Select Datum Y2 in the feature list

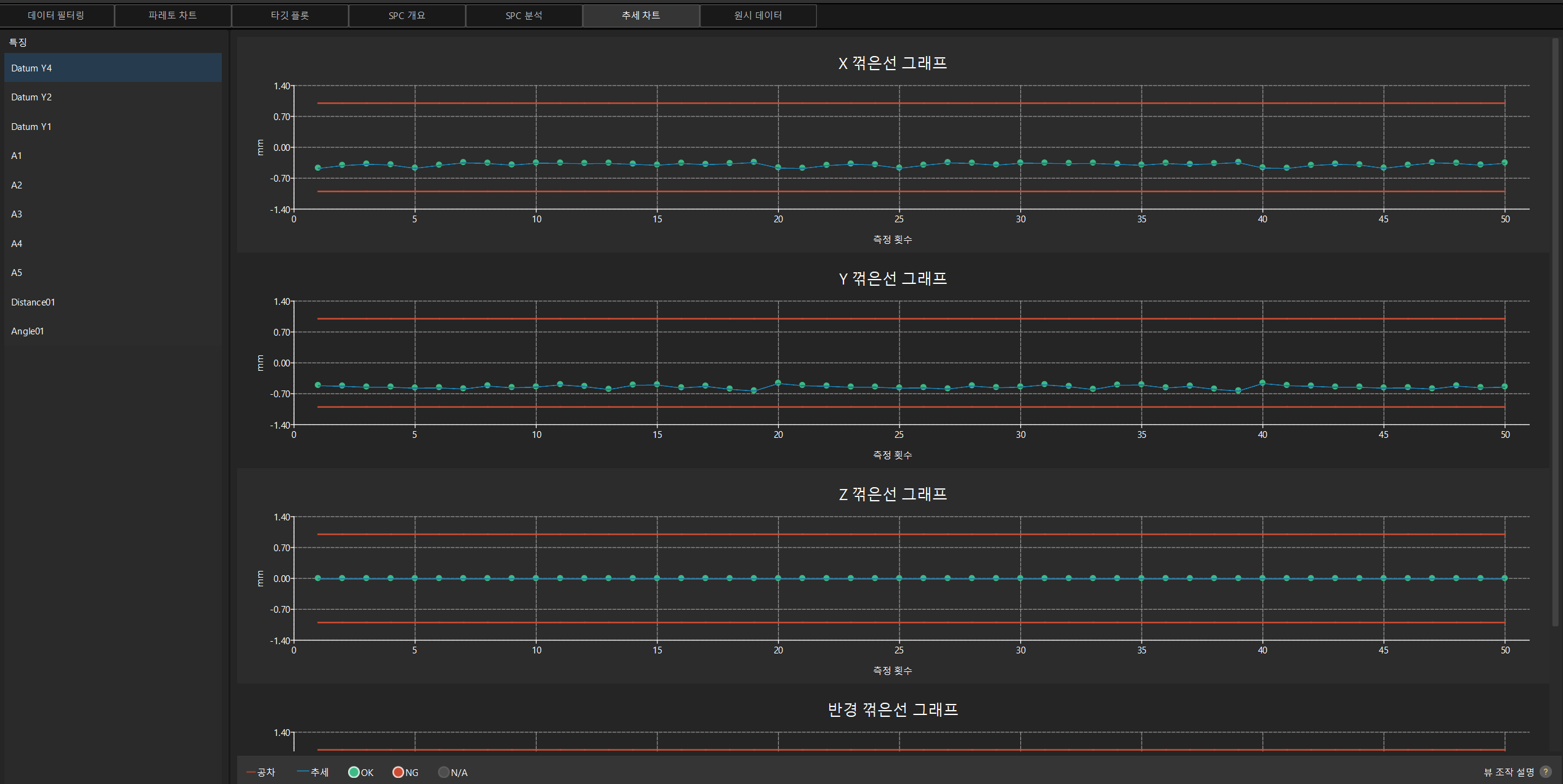pyautogui.click(x=113, y=97)
